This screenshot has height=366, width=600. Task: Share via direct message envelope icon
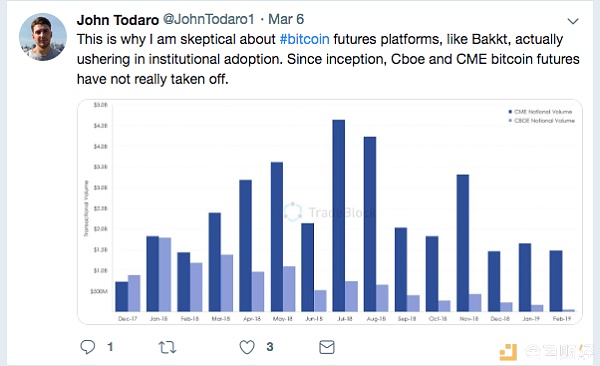(x=327, y=347)
